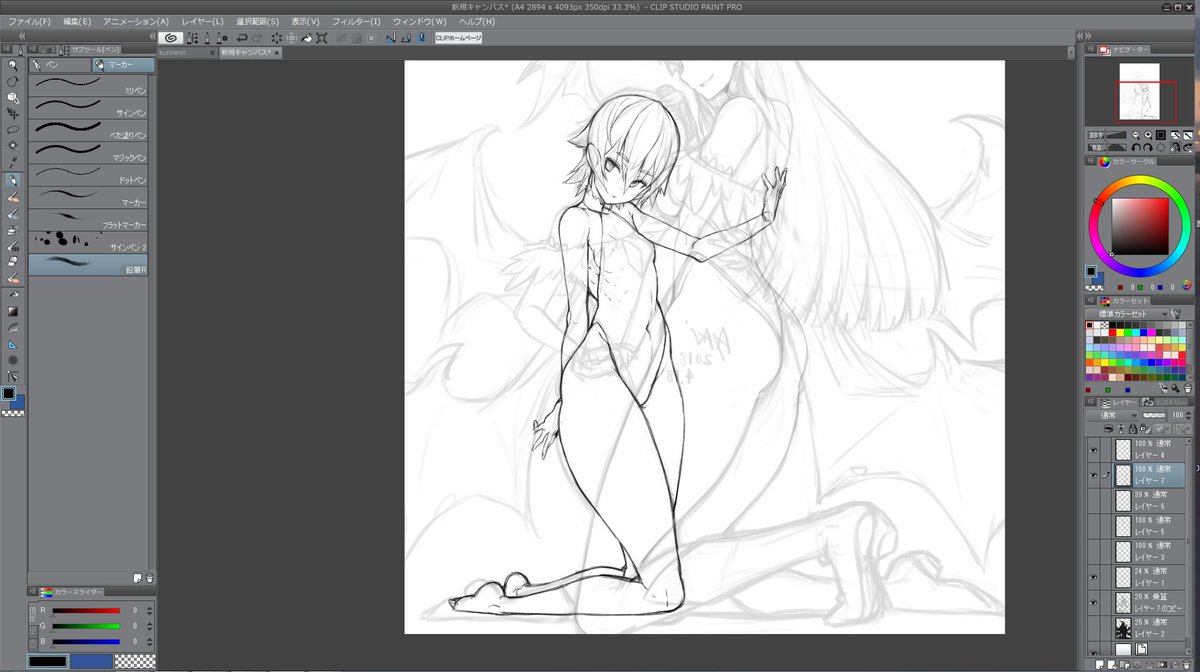The width and height of the screenshot is (1200, 672).
Task: Delete sub tool trash icon
Action: 149,578
